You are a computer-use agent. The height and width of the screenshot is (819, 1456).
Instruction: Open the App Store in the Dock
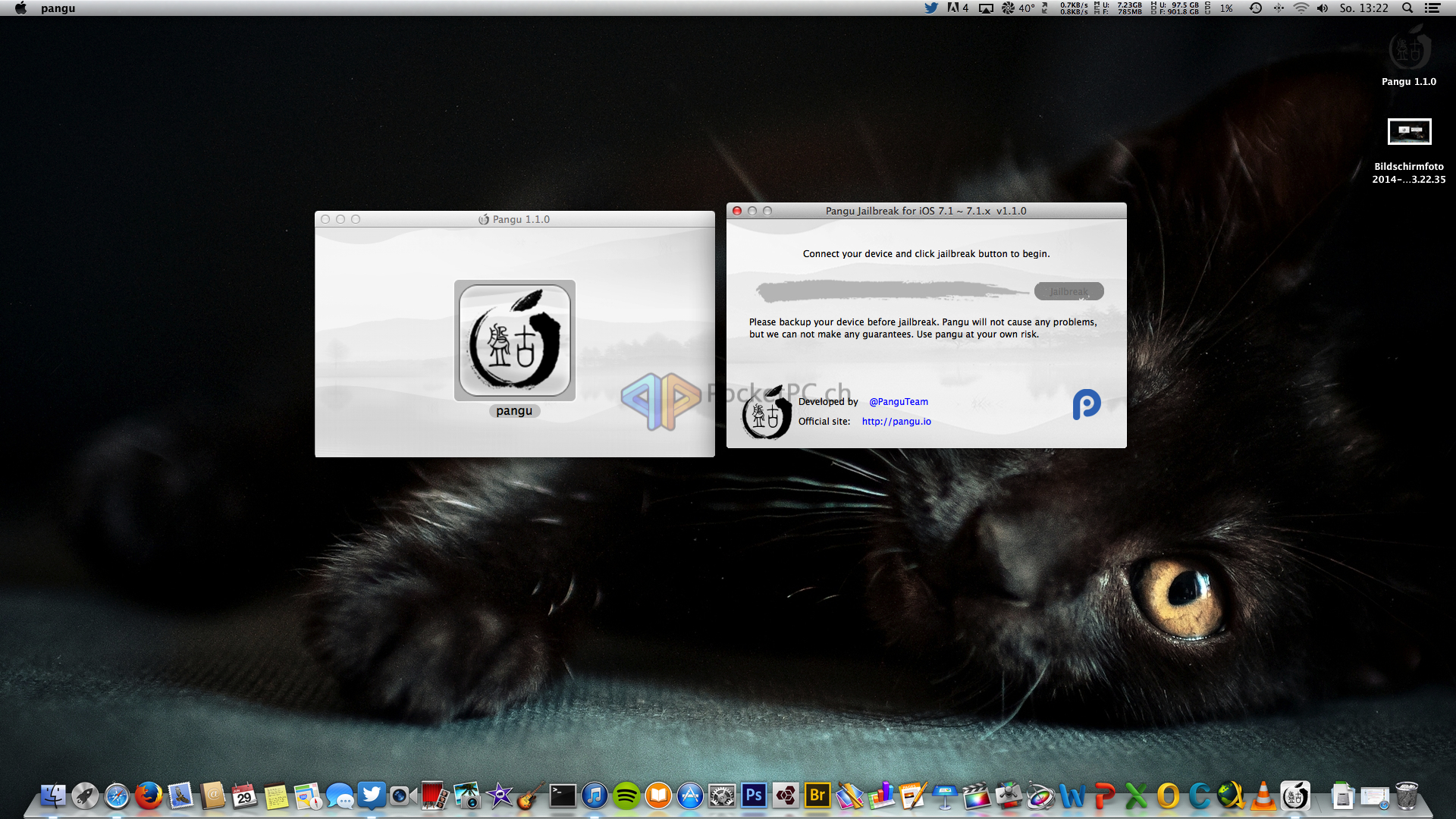[690, 795]
